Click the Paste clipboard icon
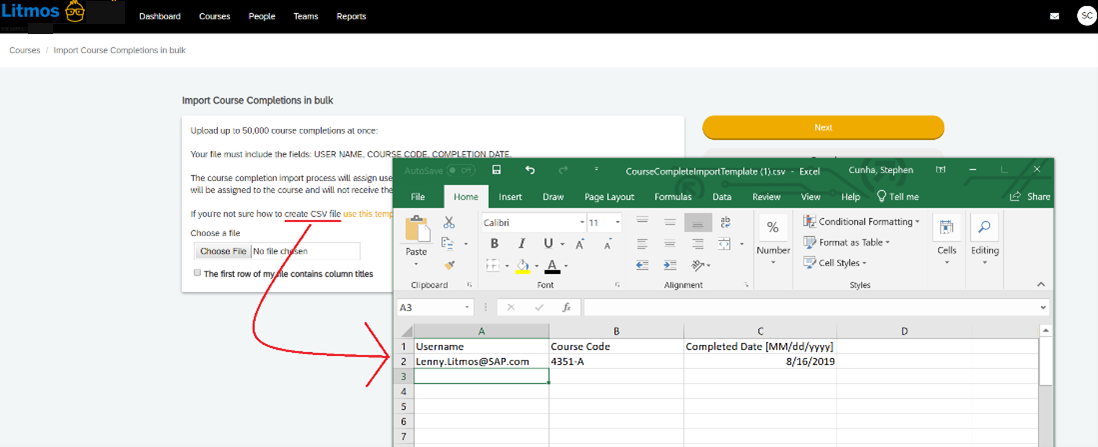Image resolution: width=1098 pixels, height=447 pixels. point(417,229)
